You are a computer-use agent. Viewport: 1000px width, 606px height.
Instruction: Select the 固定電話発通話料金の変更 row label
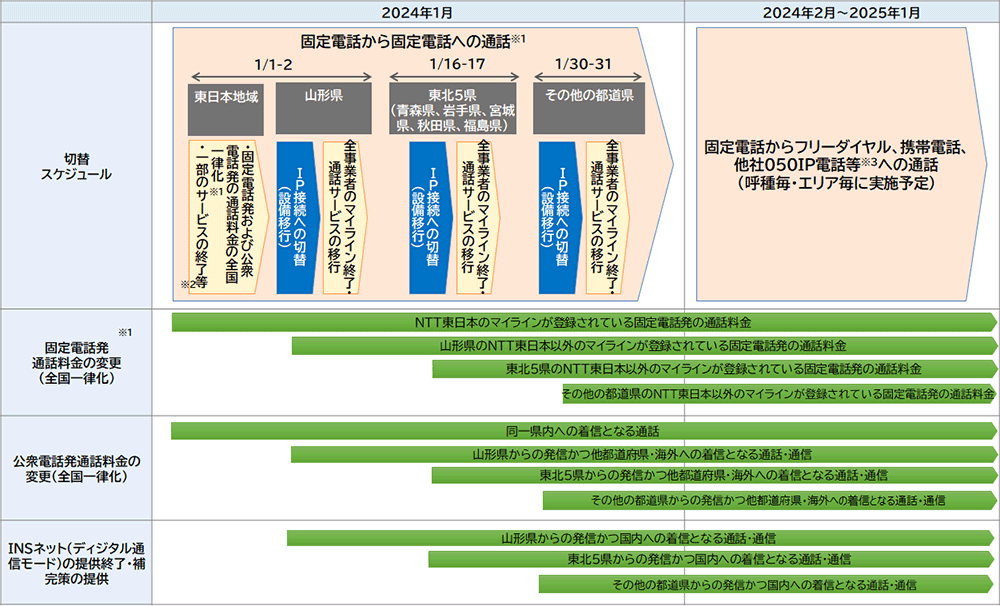click(76, 362)
